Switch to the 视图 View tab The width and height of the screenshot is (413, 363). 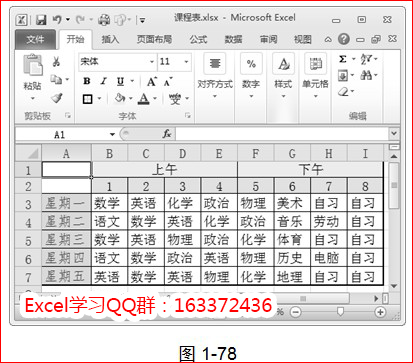click(x=303, y=40)
